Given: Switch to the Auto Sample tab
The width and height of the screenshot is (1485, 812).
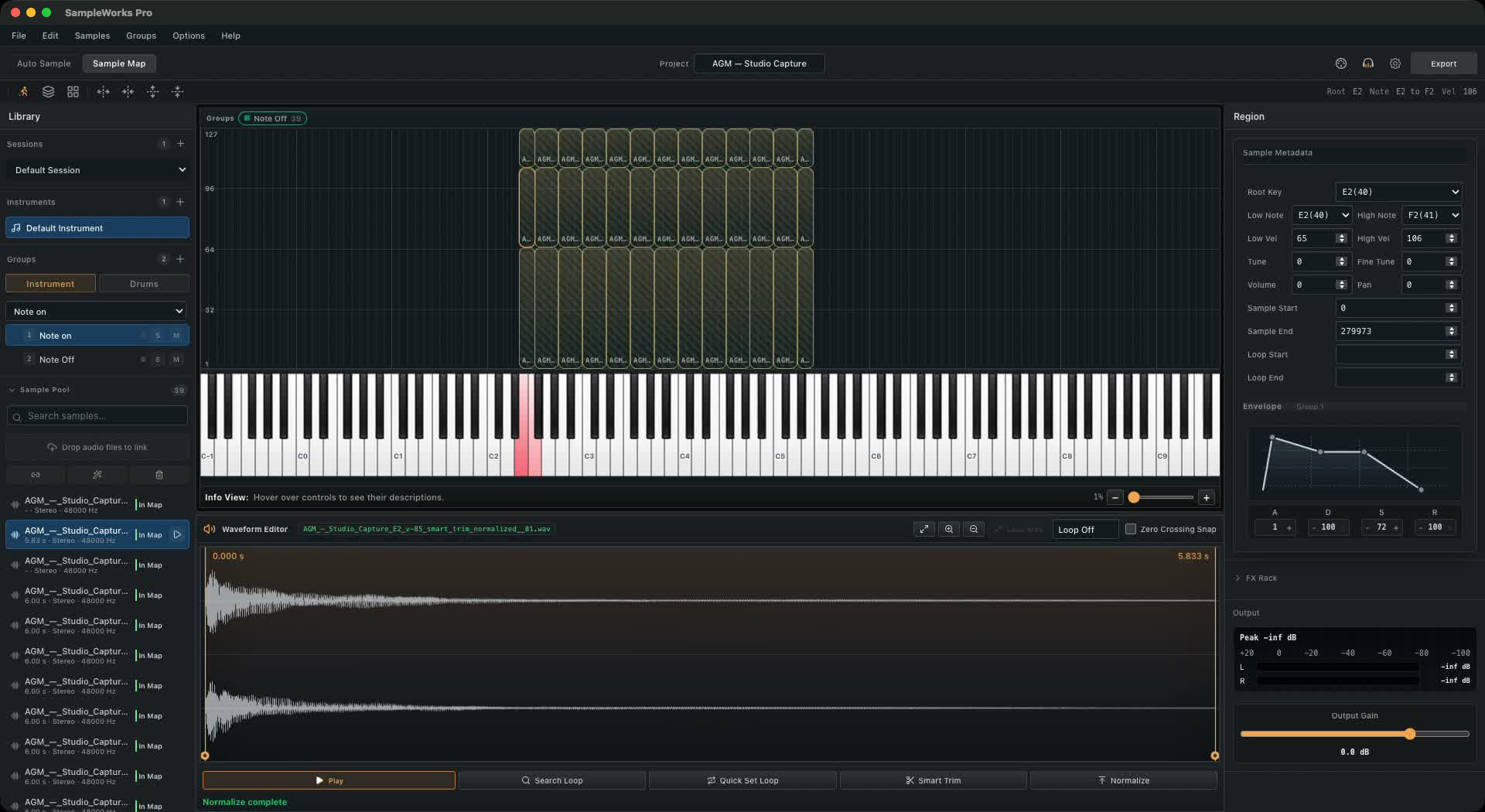Looking at the screenshot, I should point(43,63).
